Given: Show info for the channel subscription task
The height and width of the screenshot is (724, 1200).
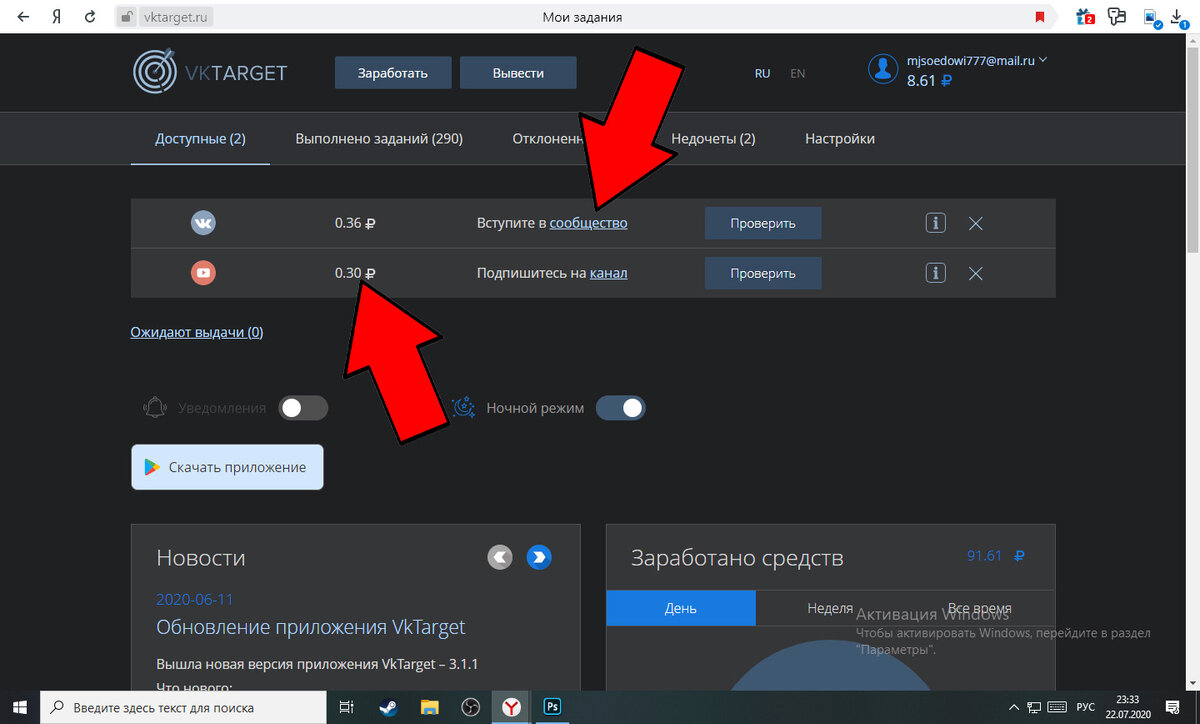Looking at the screenshot, I should [x=935, y=272].
